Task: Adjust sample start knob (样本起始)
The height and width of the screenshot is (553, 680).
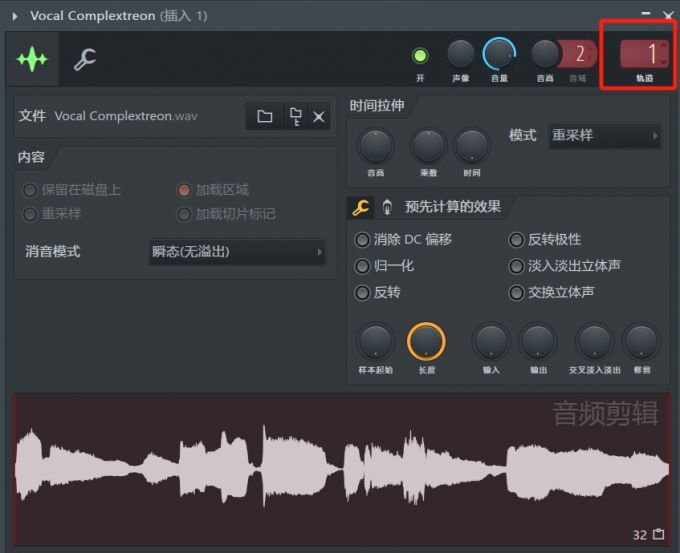Action: click(x=376, y=341)
